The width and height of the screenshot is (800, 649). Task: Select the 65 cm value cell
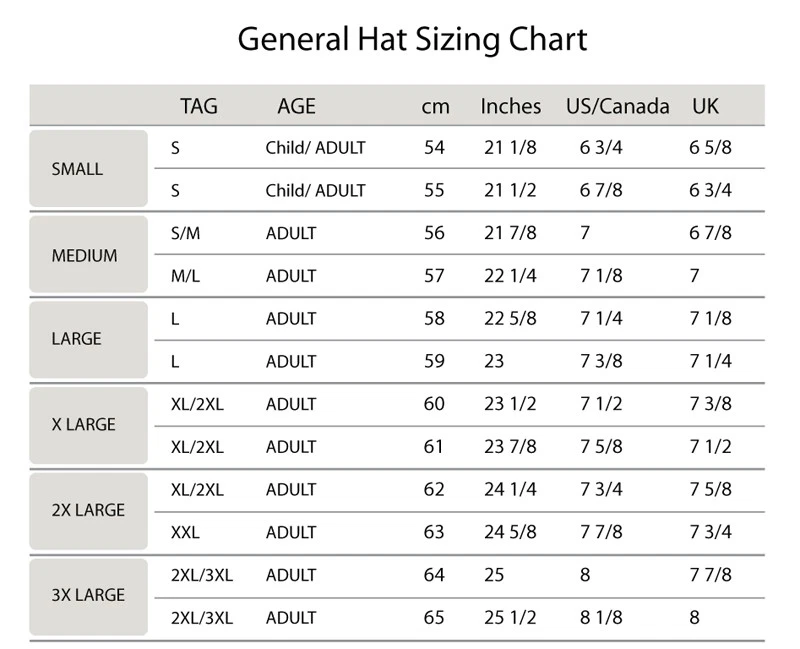434,618
